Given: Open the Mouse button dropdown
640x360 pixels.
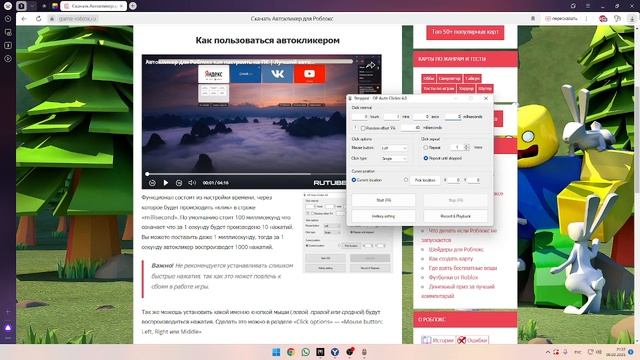Looking at the screenshot, I should tap(394, 148).
